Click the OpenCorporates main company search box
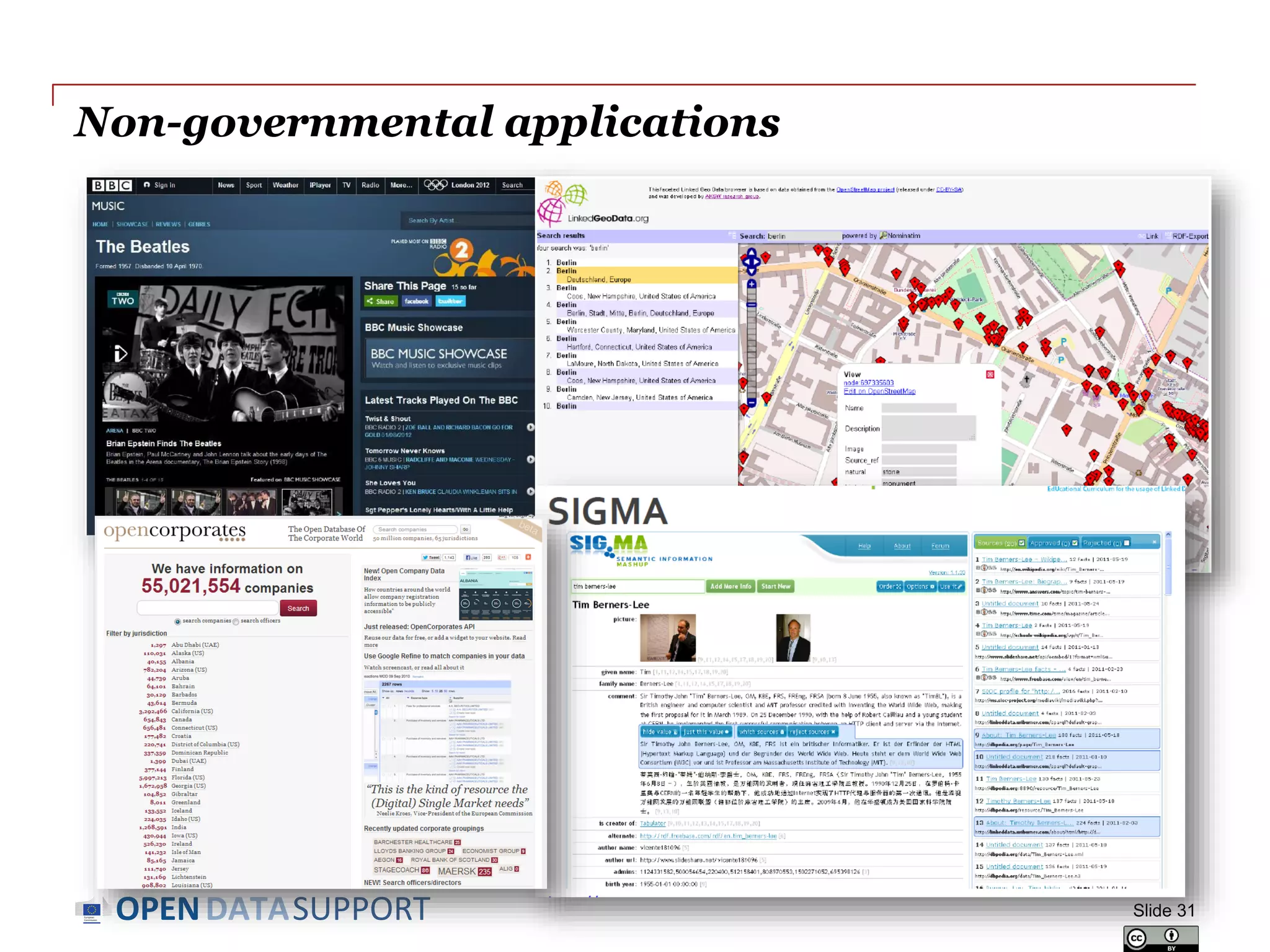This screenshot has height=952, width=1270. [x=207, y=608]
